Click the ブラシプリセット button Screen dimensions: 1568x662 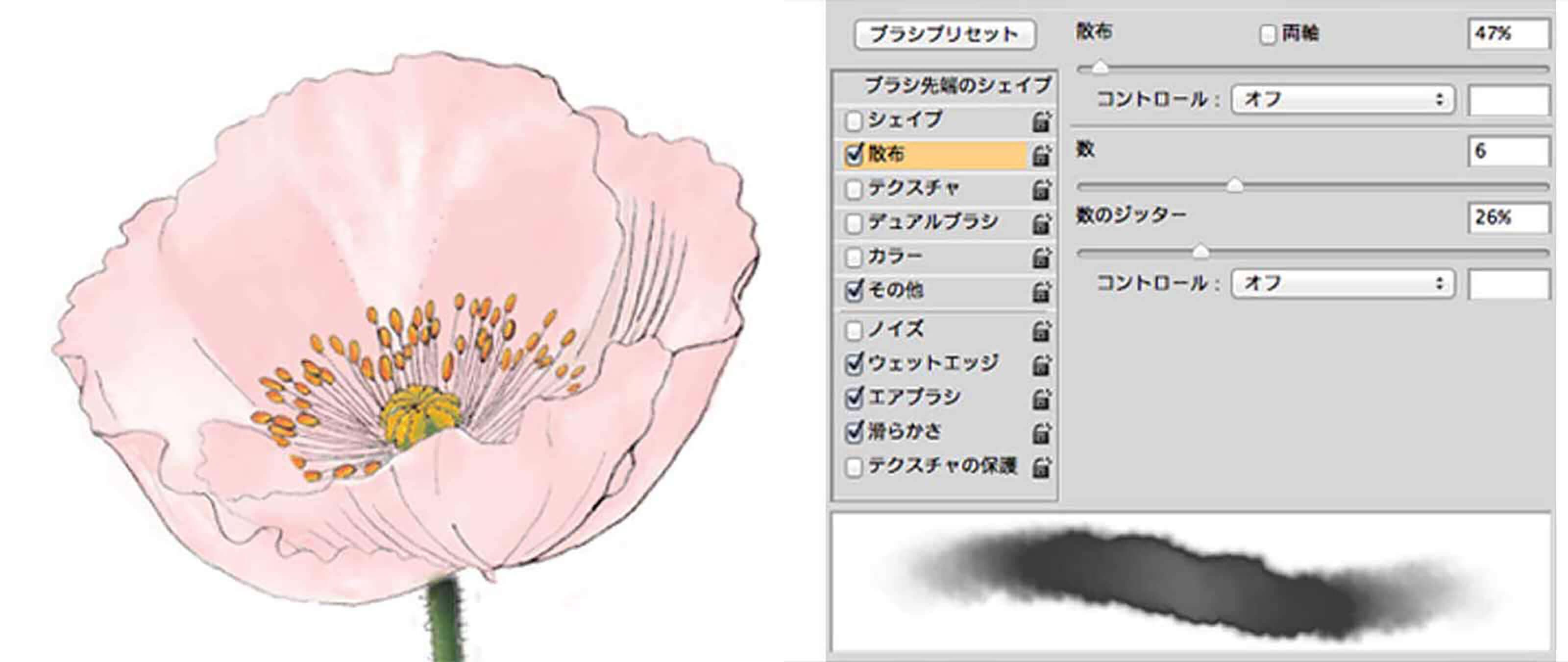tap(945, 35)
